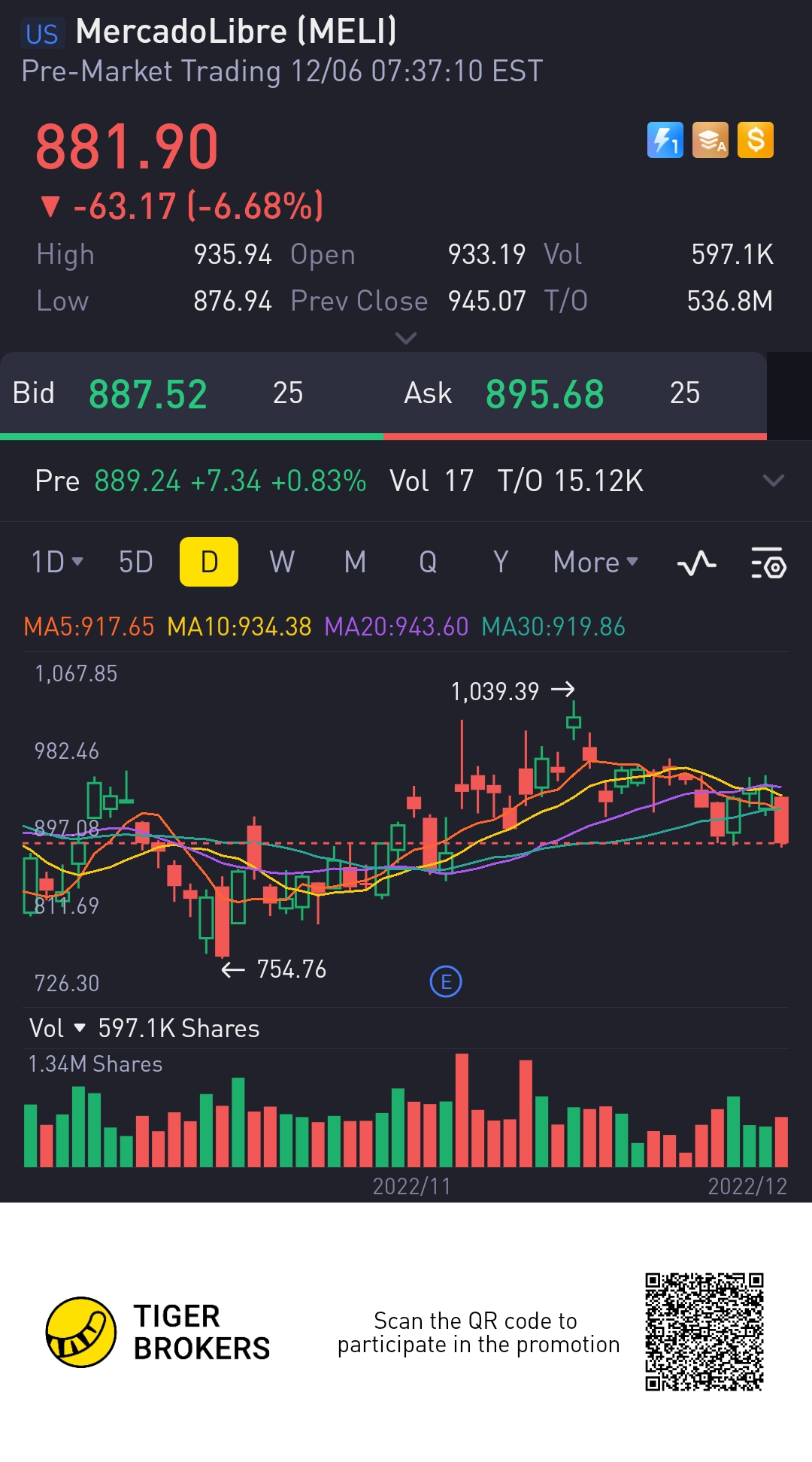
Task: Tap the Pre price 889.24 value
Action: pyautogui.click(x=138, y=481)
